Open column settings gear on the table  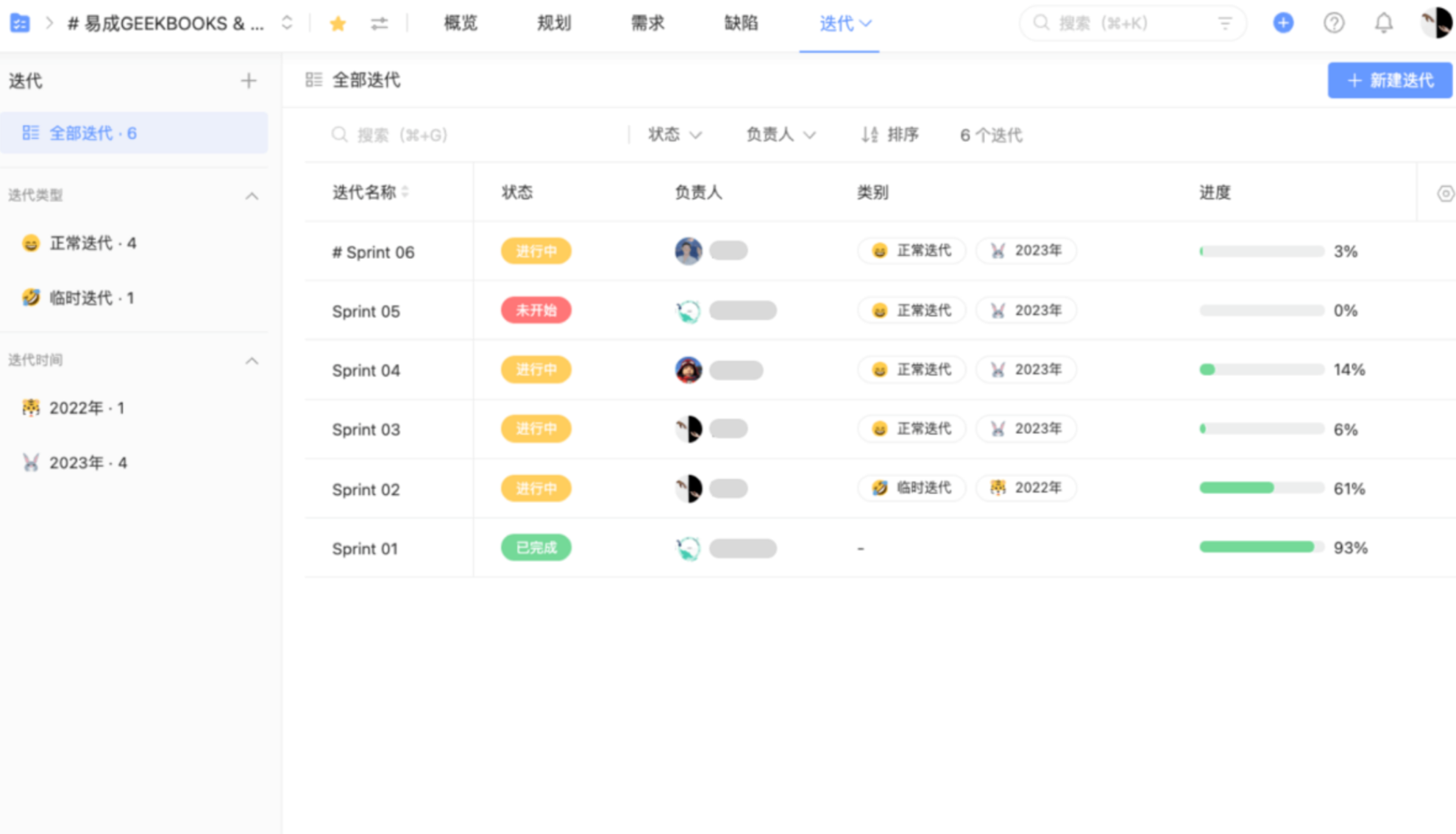click(x=1444, y=193)
